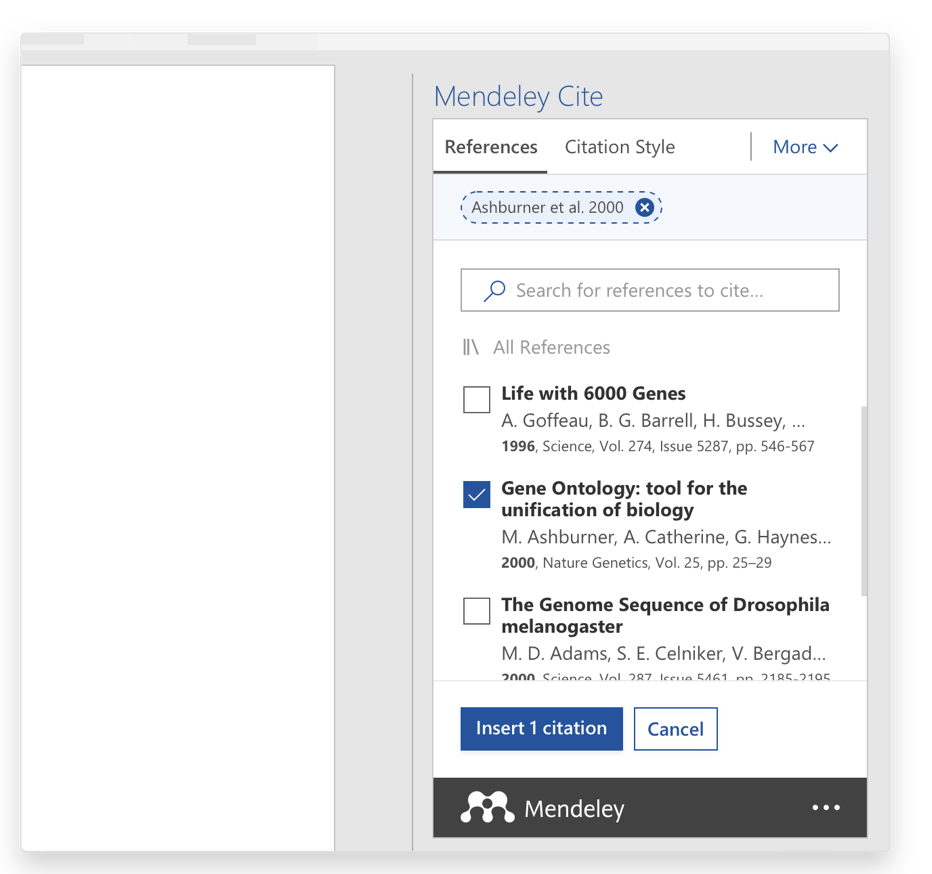Image resolution: width=932 pixels, height=874 pixels.
Task: Click the Mendeley logo in the footer
Action: click(487, 808)
